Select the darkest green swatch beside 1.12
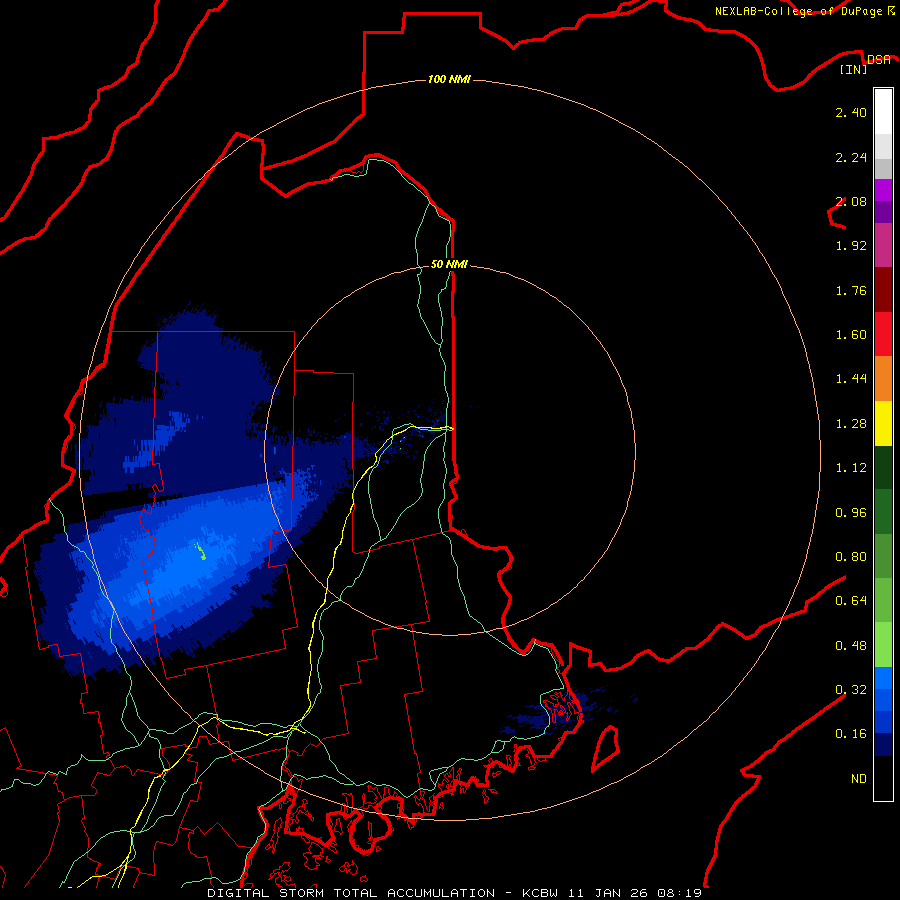900x900 pixels. (883, 467)
